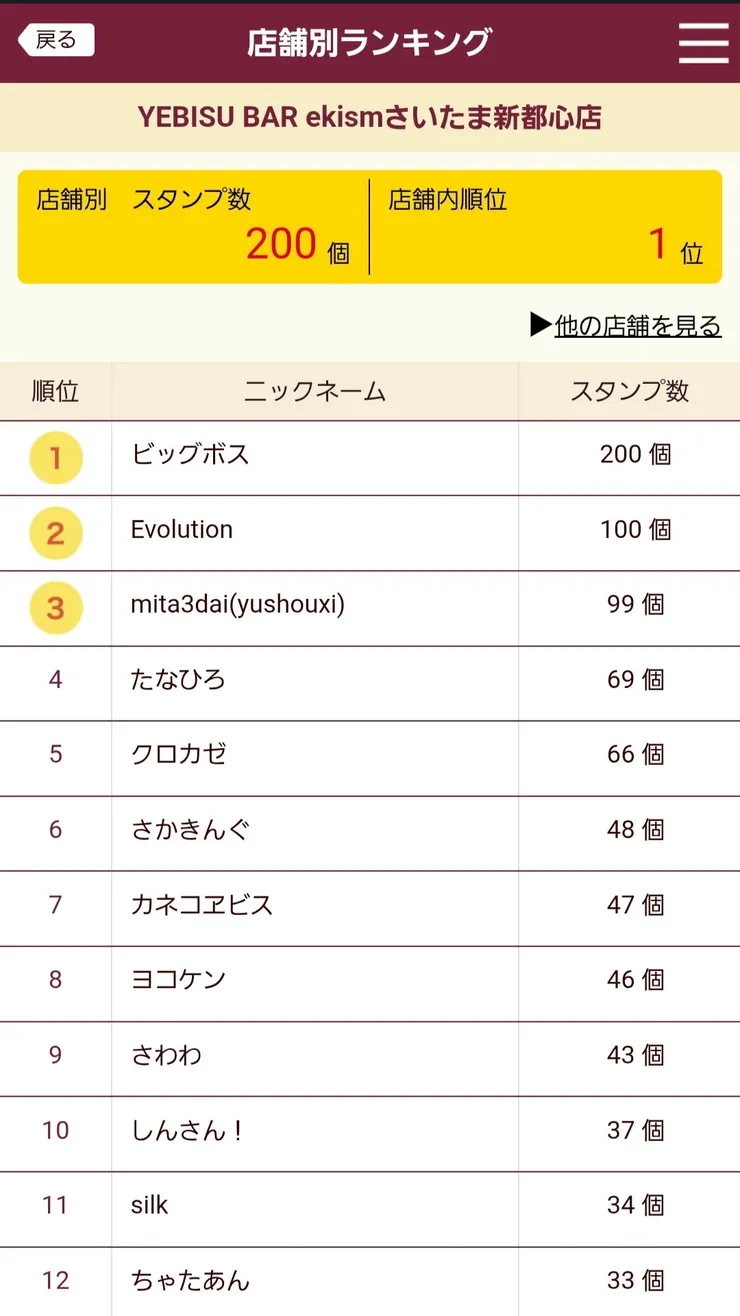
Task: Open the hamburger menu icon
Action: point(704,42)
